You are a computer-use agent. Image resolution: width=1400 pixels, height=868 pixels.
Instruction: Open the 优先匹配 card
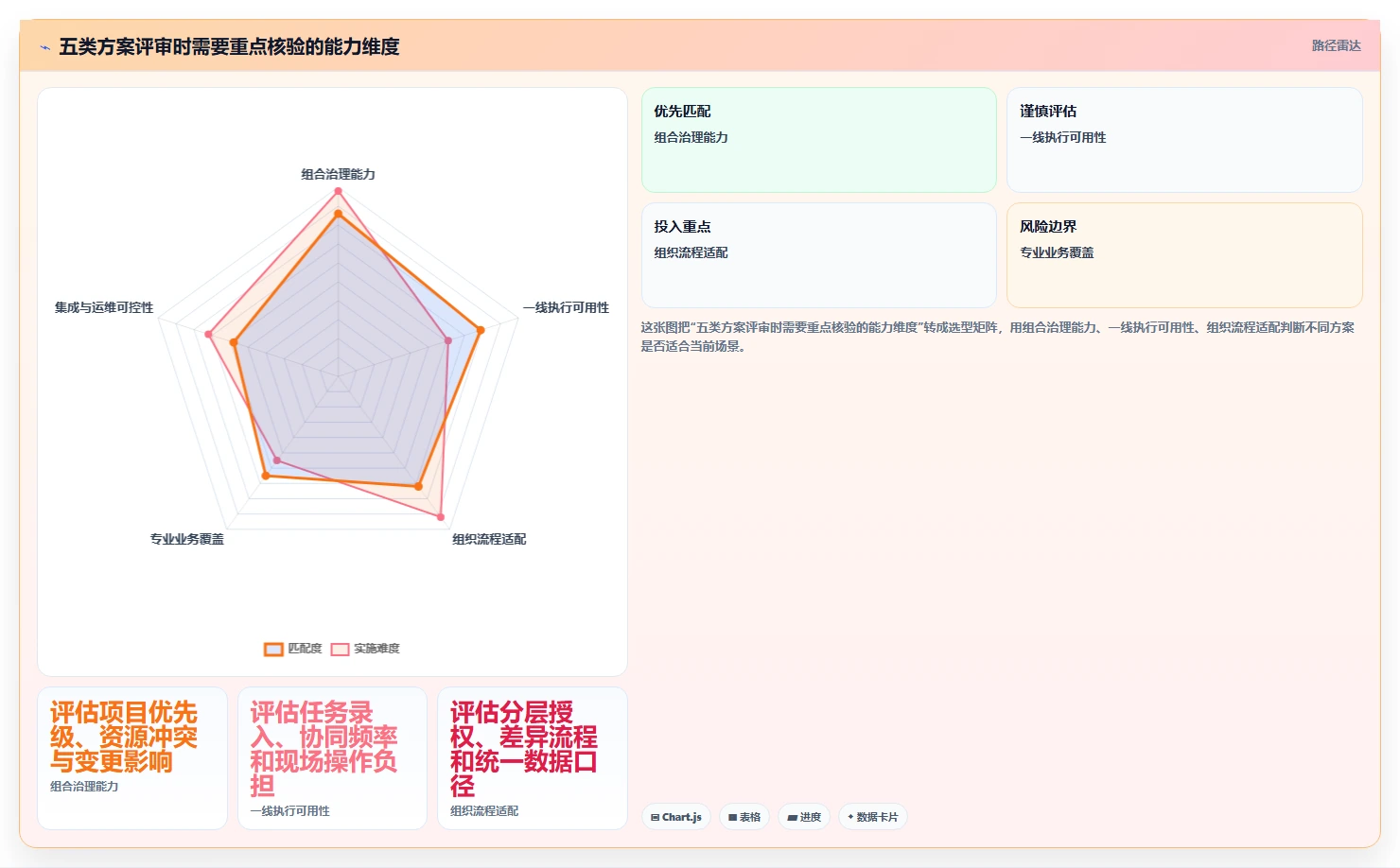[819, 140]
